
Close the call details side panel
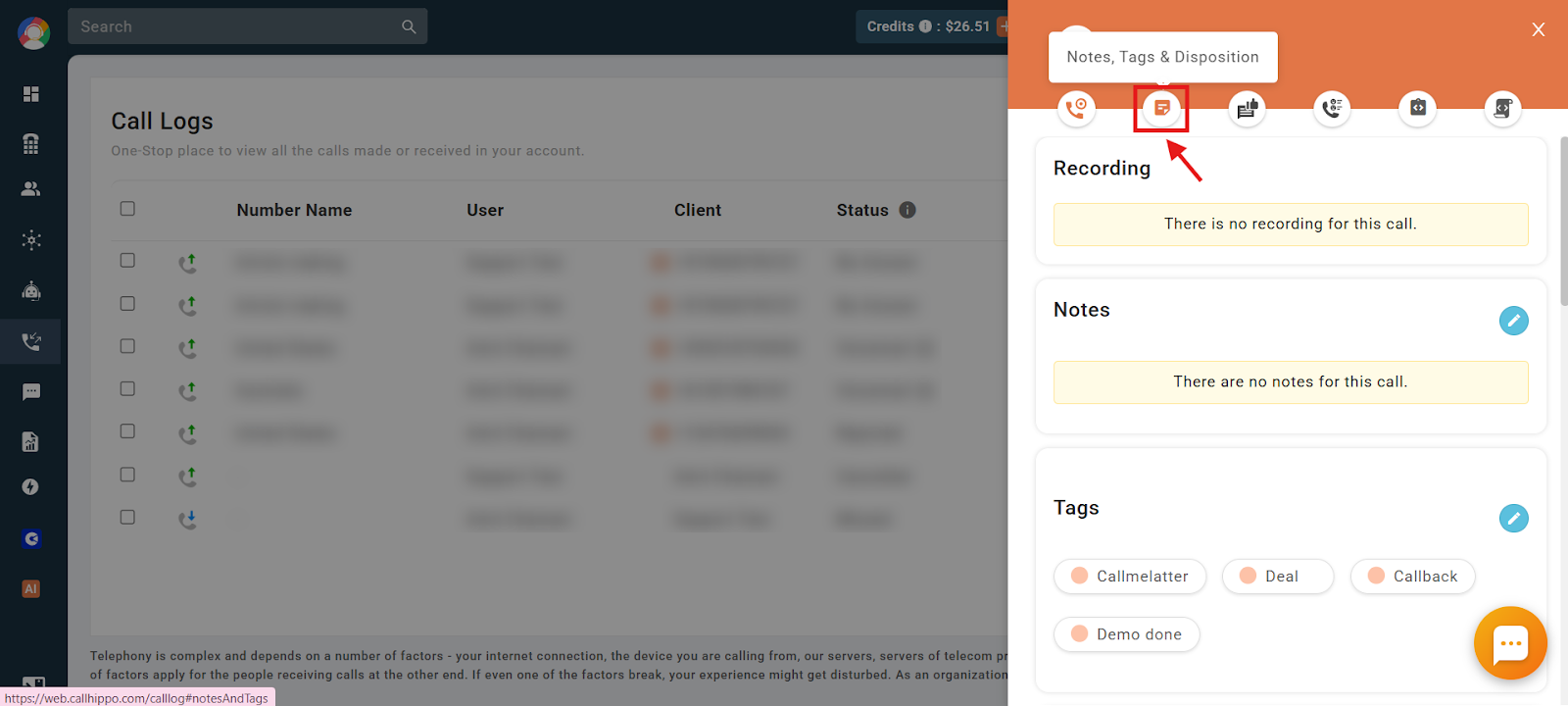1539,29
